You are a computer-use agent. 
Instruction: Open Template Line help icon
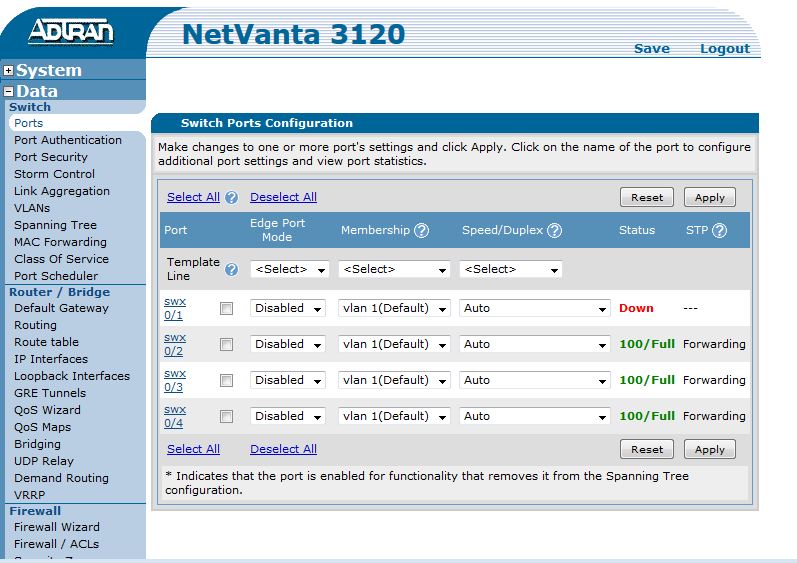point(232,269)
